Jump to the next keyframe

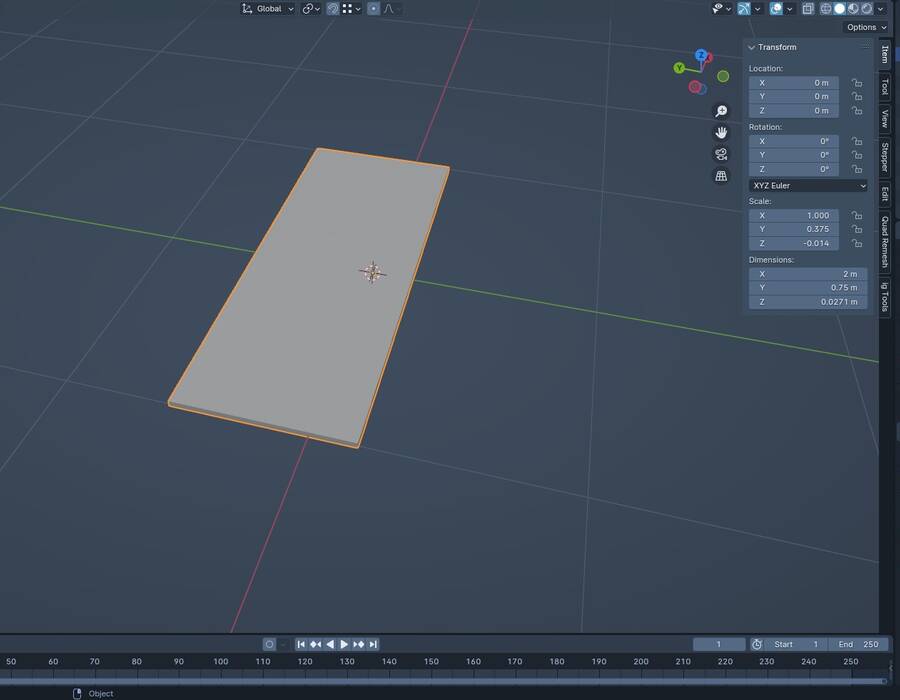[x=359, y=644]
